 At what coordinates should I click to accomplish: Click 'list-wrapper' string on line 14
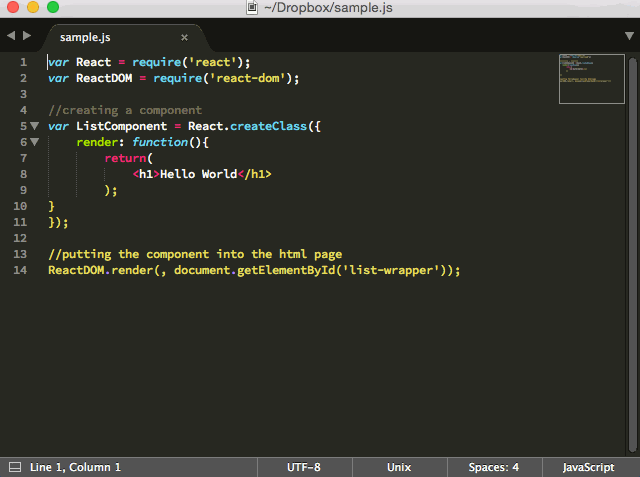tap(391, 270)
